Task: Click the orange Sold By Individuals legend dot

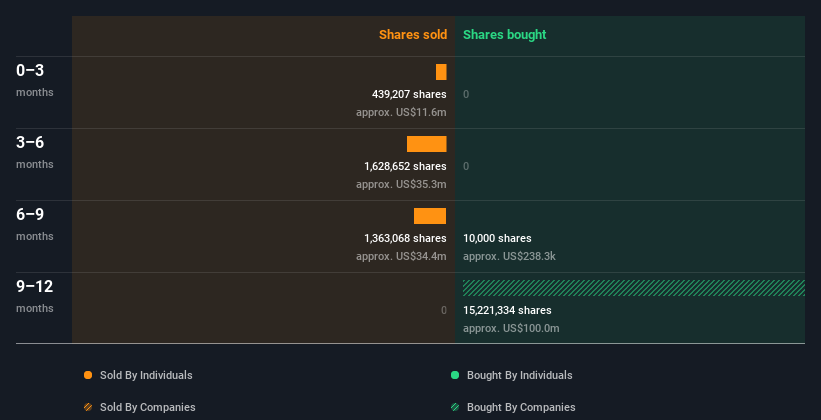Action: click(x=88, y=375)
